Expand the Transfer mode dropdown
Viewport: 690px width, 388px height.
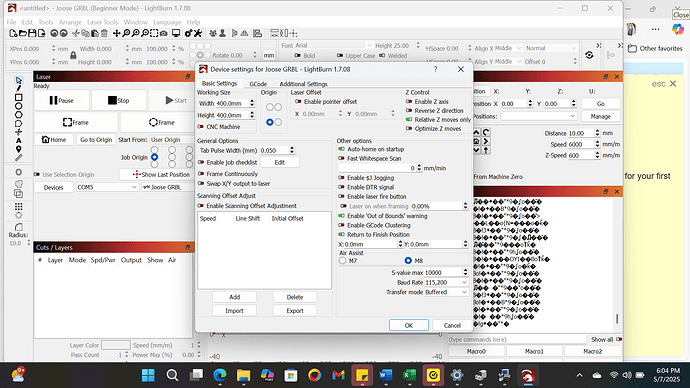446,292
